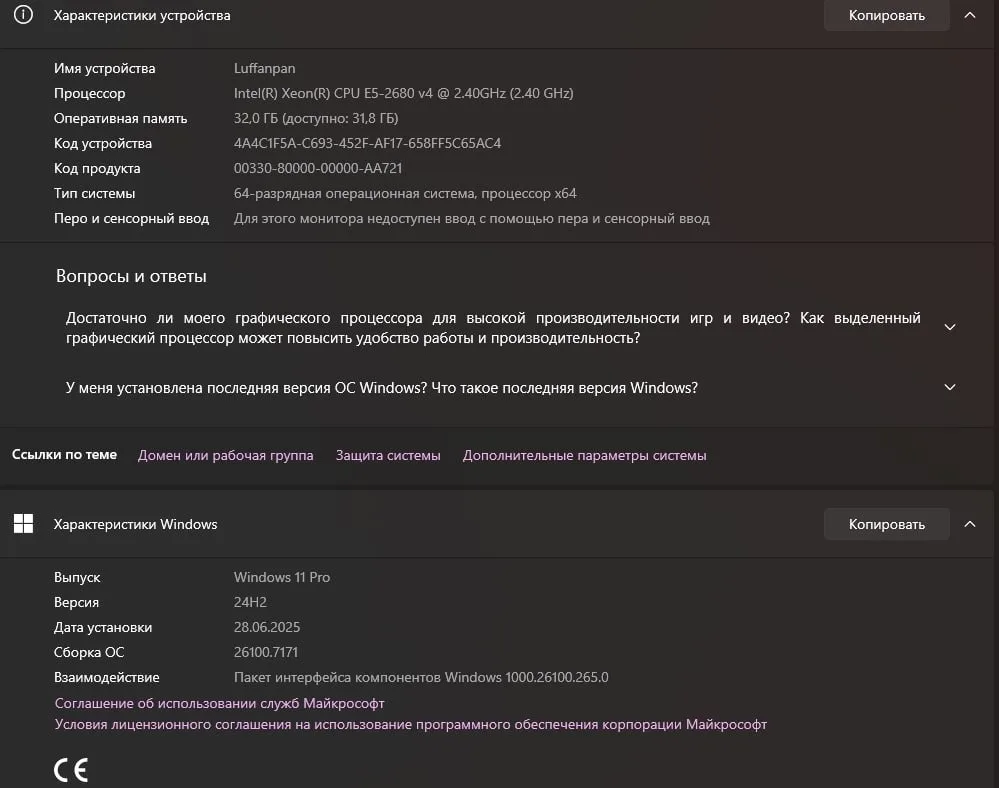Open the Microsoft software license terms link
Viewport: 999px width, 788px height.
click(x=410, y=724)
